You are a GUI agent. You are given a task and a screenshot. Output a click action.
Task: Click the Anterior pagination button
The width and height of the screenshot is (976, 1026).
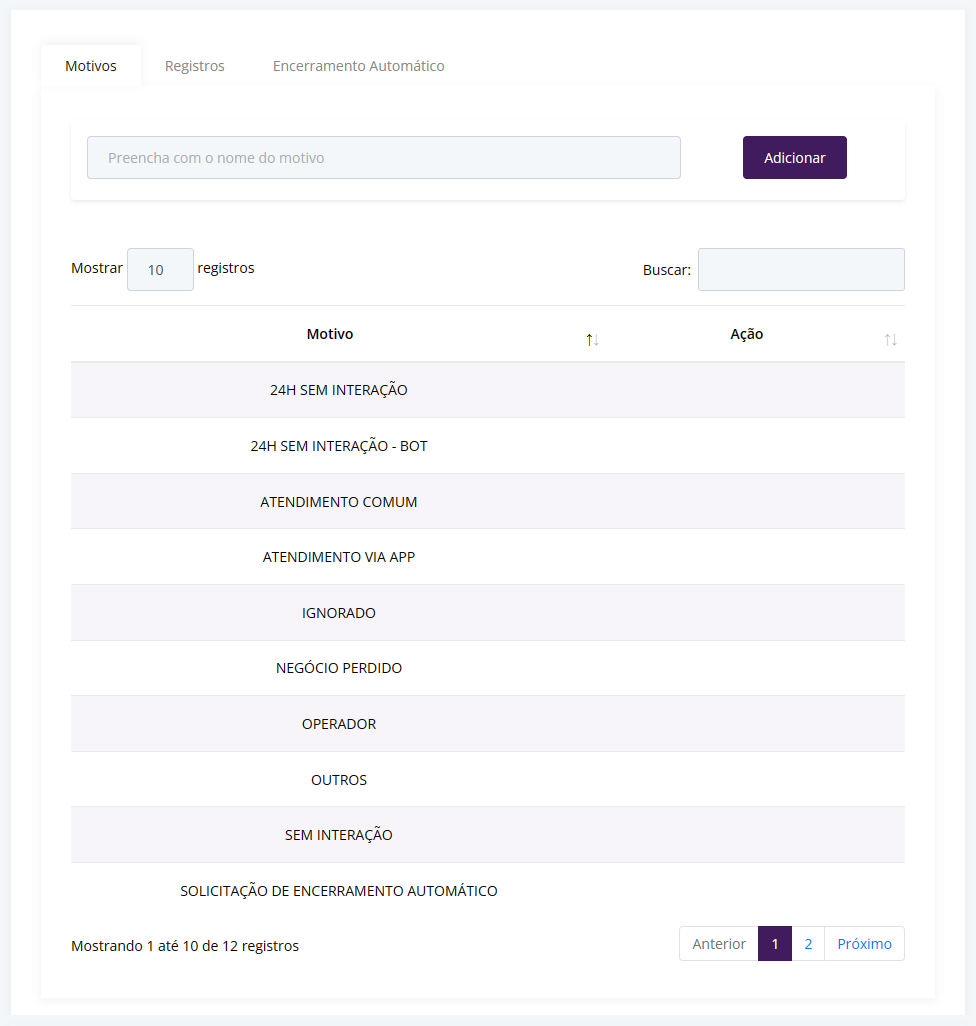719,944
